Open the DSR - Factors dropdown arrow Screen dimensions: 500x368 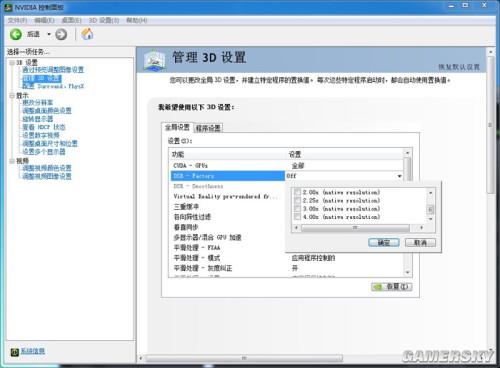click(x=399, y=176)
